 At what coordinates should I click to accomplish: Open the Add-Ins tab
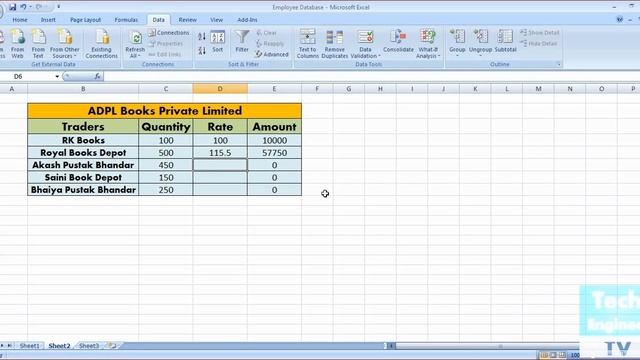(x=247, y=20)
